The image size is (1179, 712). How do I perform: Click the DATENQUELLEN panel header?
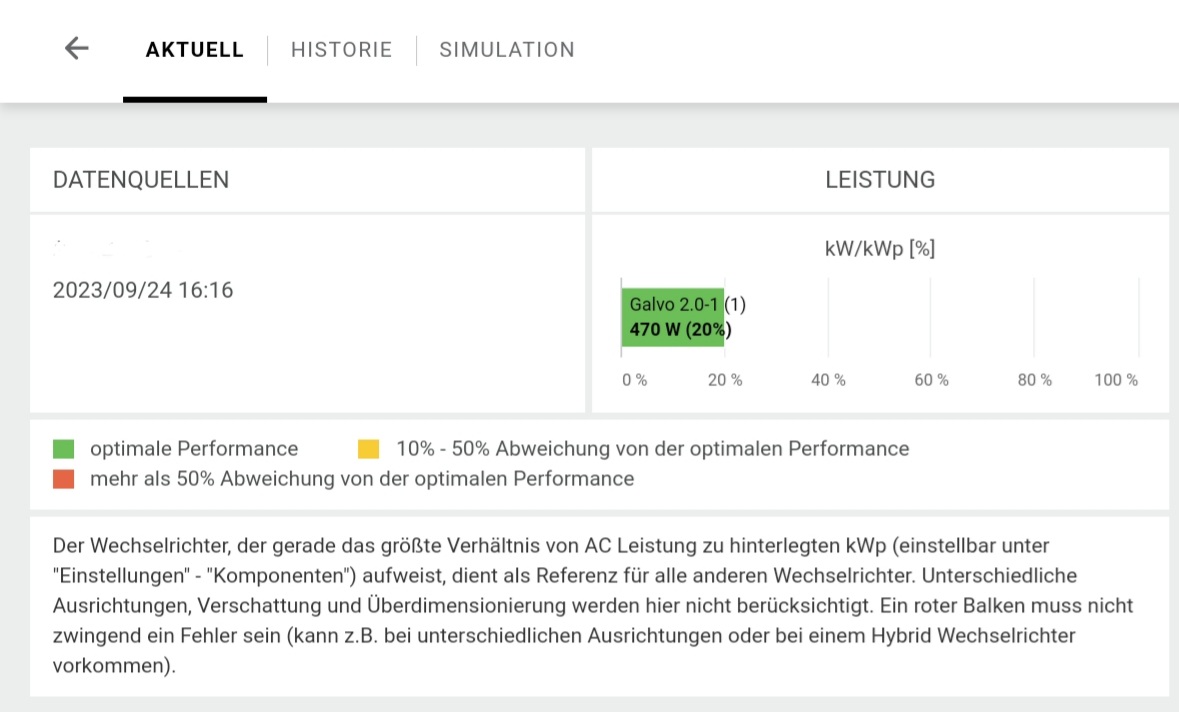click(x=141, y=180)
